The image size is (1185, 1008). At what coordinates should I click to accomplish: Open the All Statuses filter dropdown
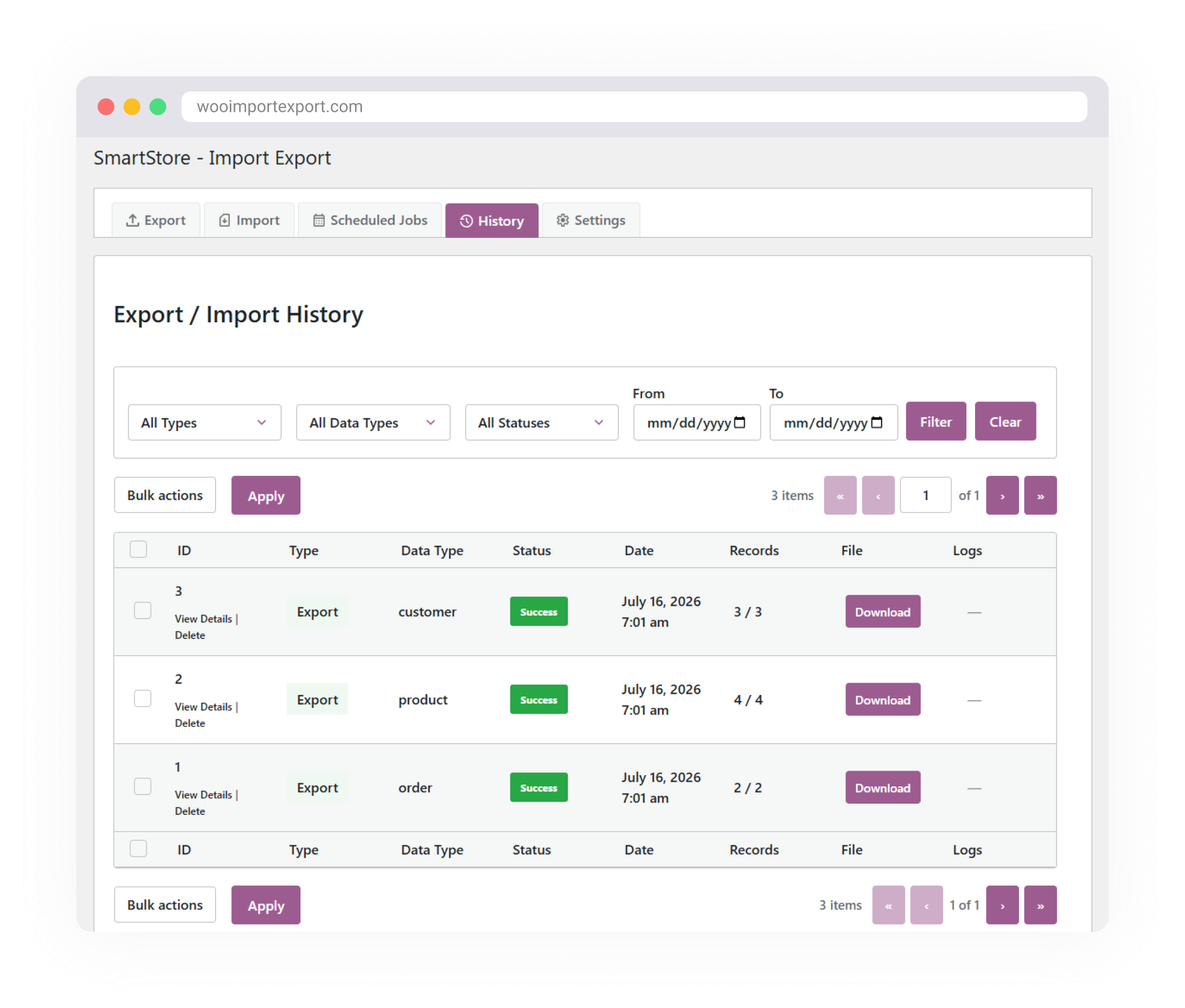(541, 422)
